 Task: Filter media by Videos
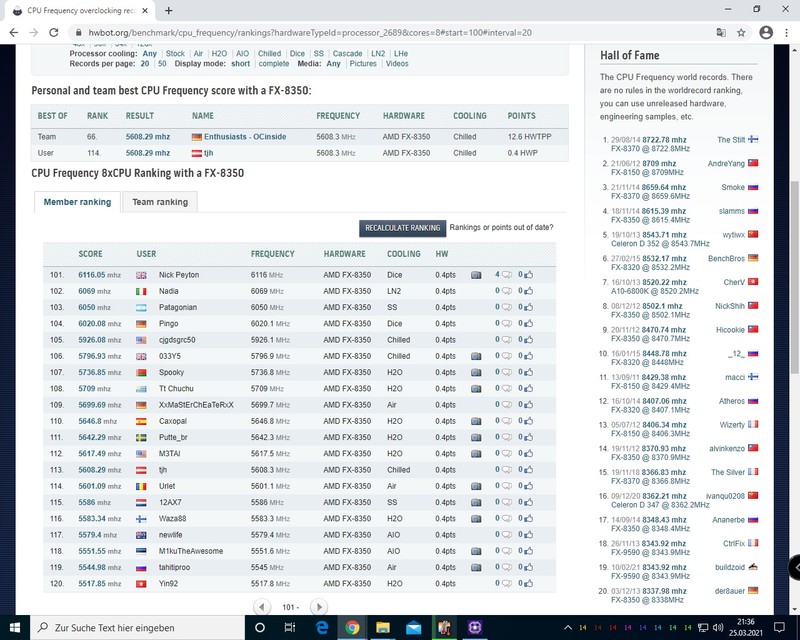pos(397,64)
